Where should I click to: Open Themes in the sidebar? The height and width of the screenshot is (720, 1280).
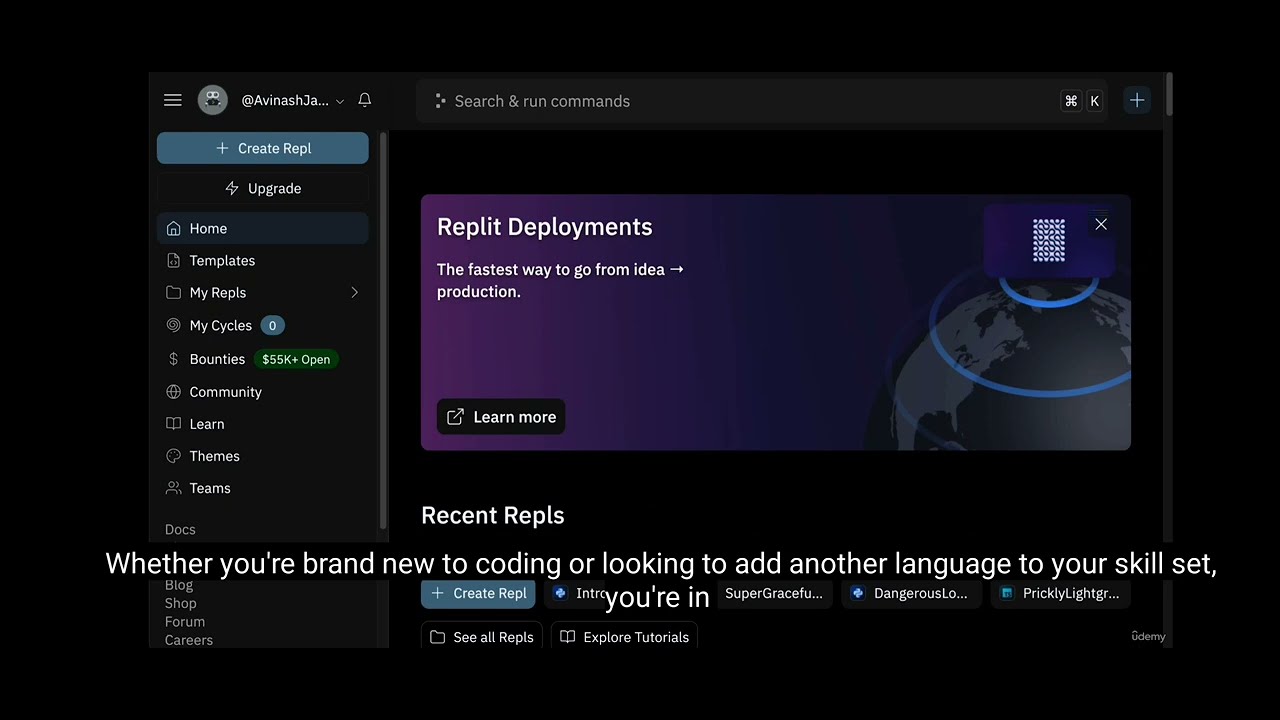point(263,456)
